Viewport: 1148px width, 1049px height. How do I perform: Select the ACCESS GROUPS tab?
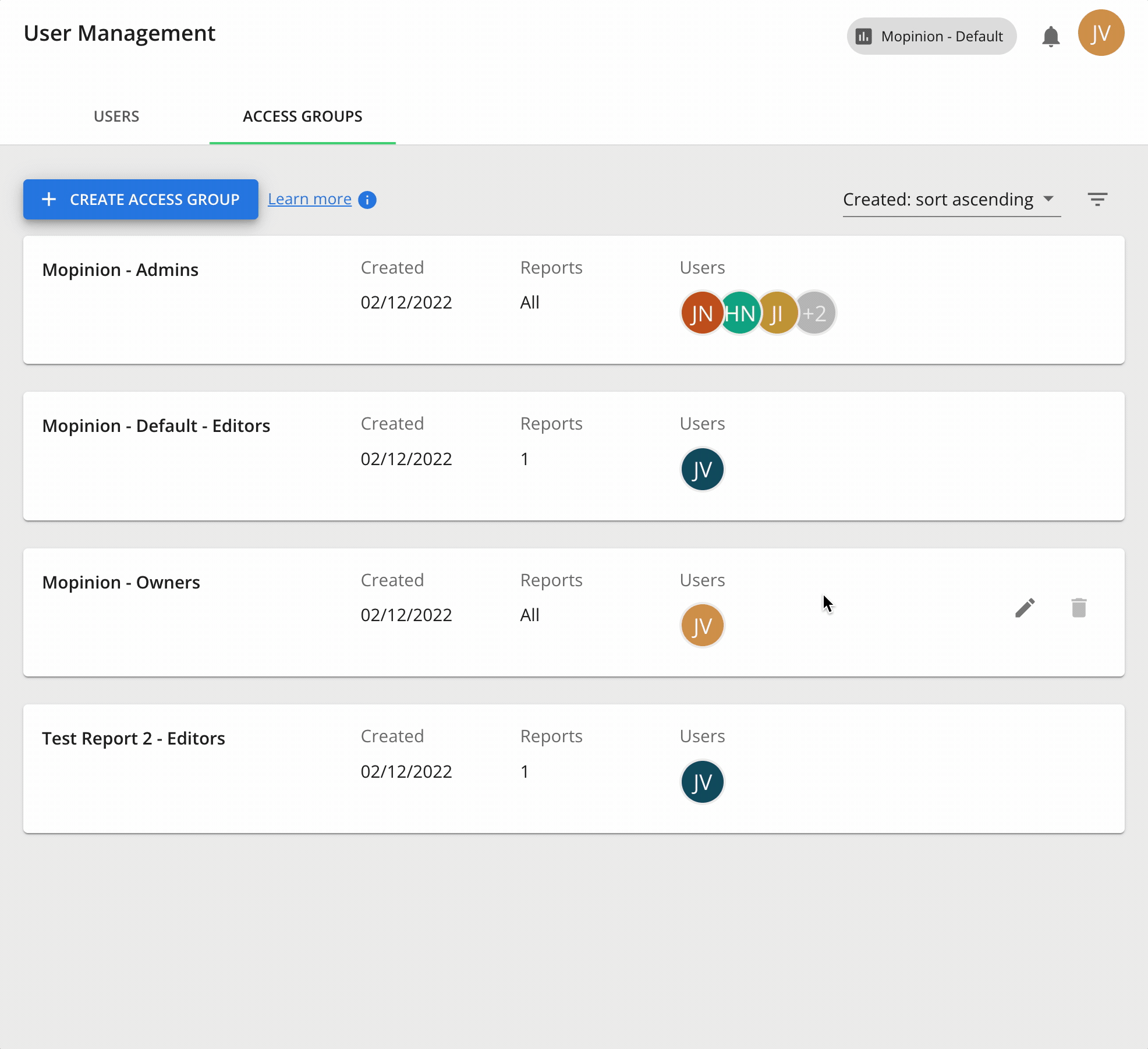click(302, 116)
